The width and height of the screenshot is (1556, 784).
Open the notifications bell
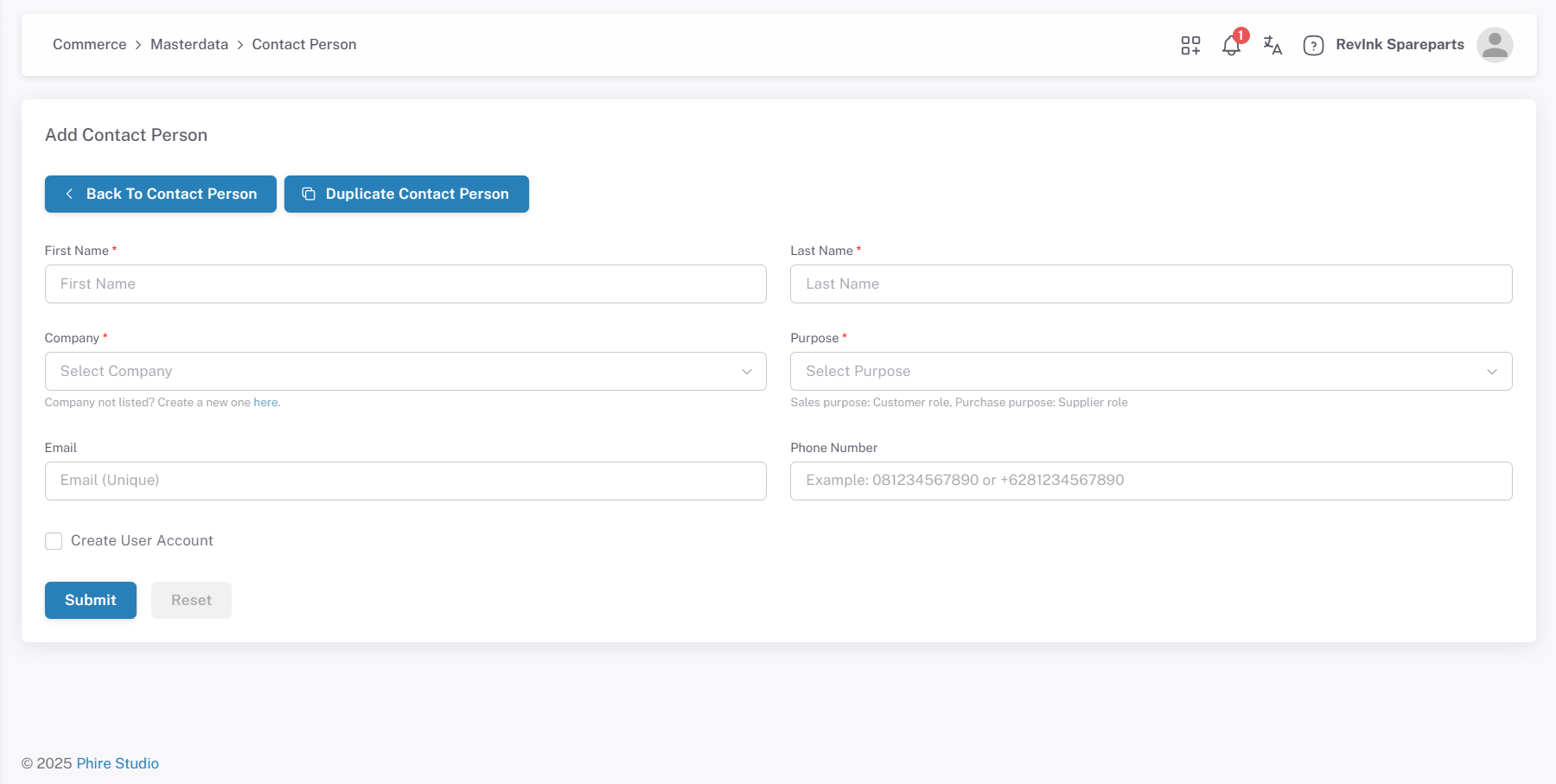tap(1231, 46)
